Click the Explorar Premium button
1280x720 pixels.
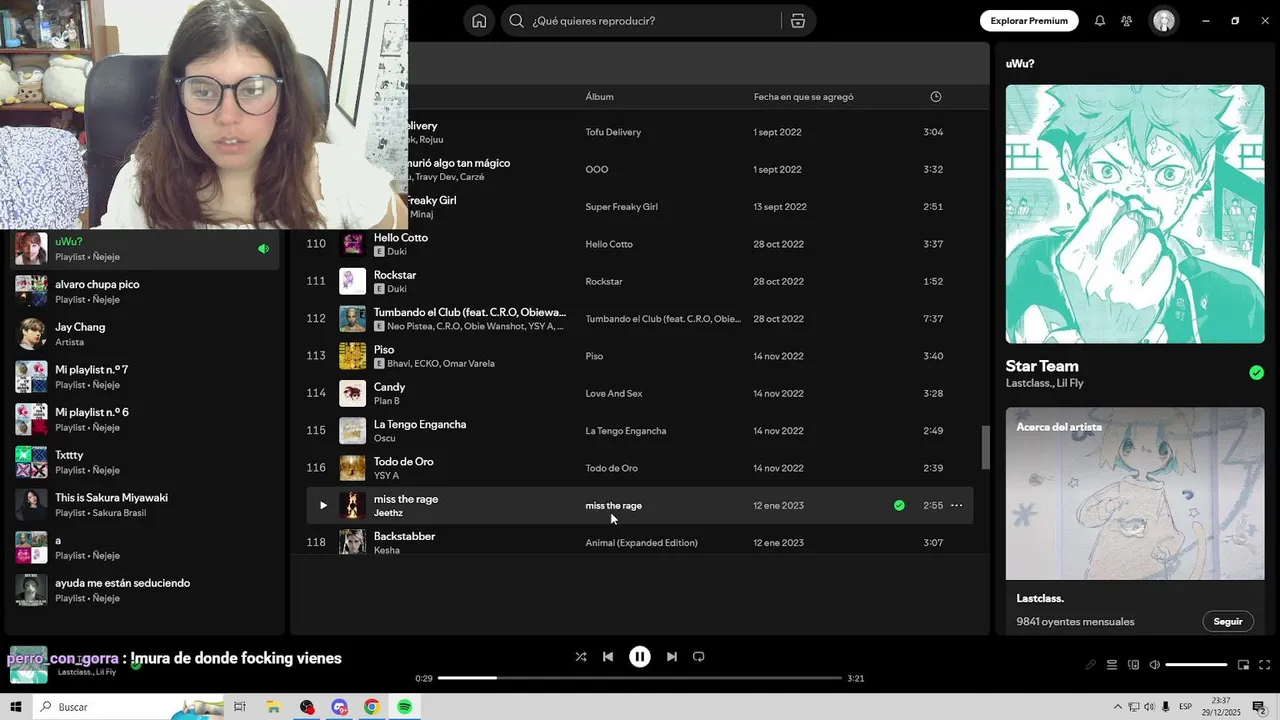click(x=1029, y=21)
